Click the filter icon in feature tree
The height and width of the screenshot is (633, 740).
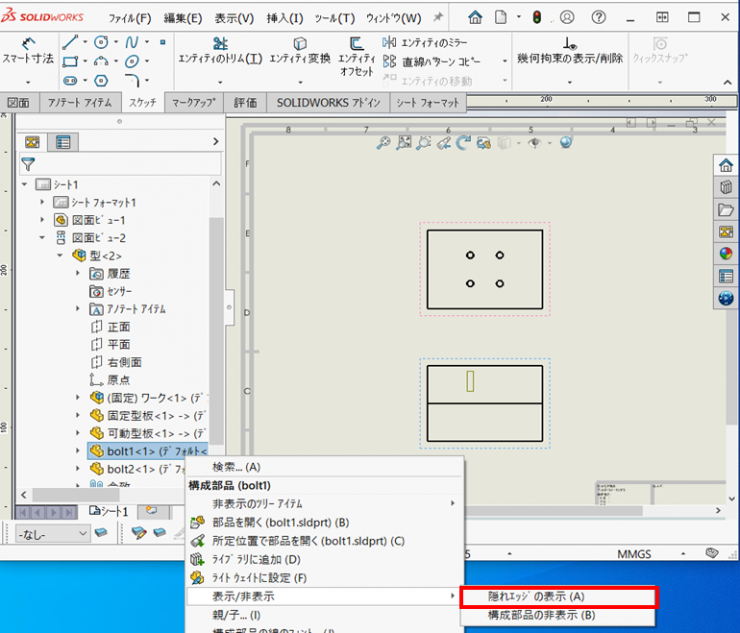pyautogui.click(x=28, y=164)
